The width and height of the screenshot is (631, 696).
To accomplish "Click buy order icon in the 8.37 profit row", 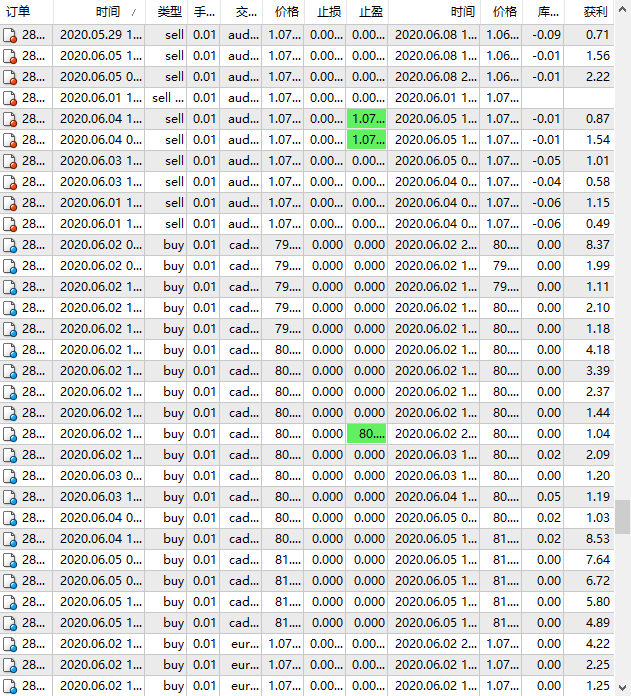I will pos(10,245).
